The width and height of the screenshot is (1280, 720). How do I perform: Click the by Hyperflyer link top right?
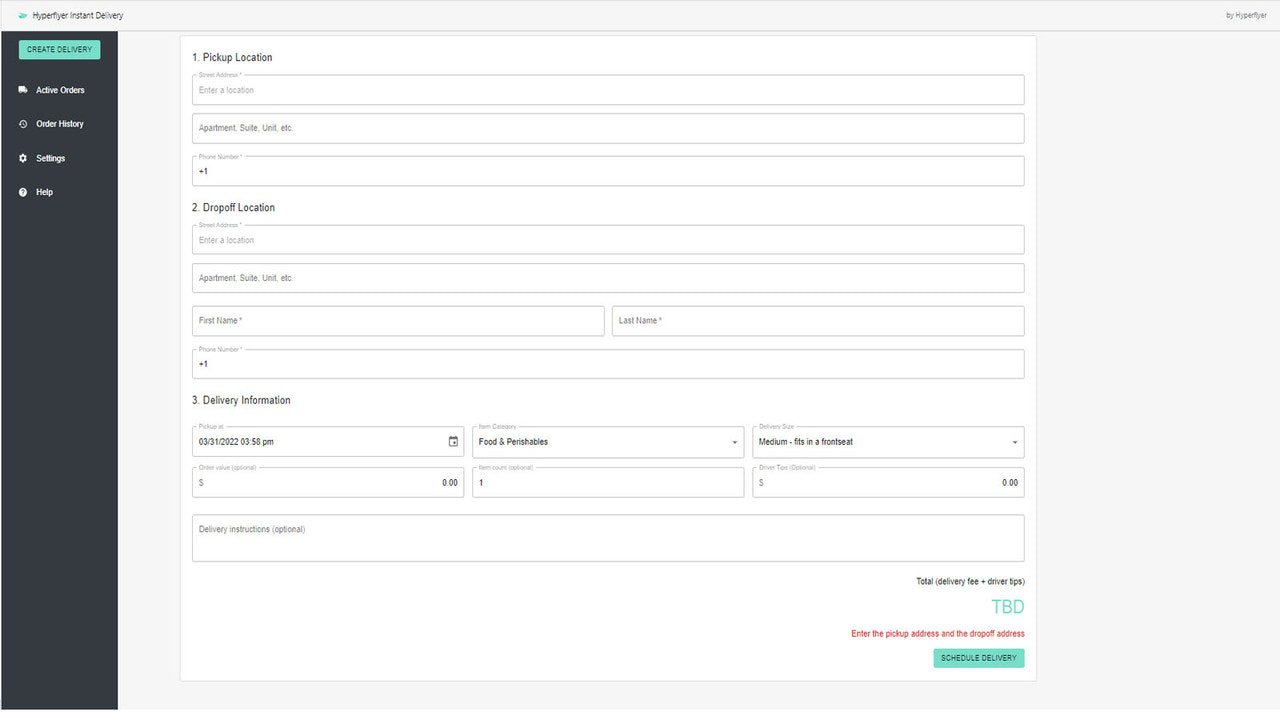[1246, 15]
